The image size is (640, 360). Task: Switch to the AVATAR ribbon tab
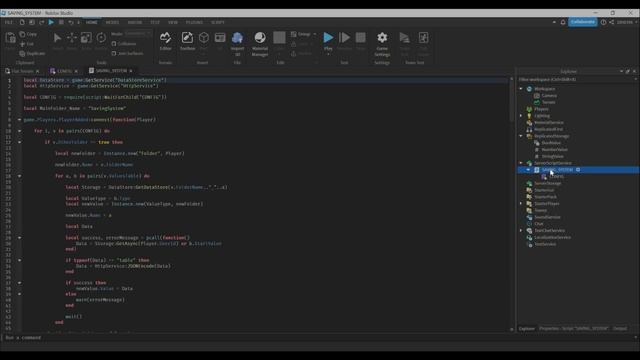[x=135, y=22]
